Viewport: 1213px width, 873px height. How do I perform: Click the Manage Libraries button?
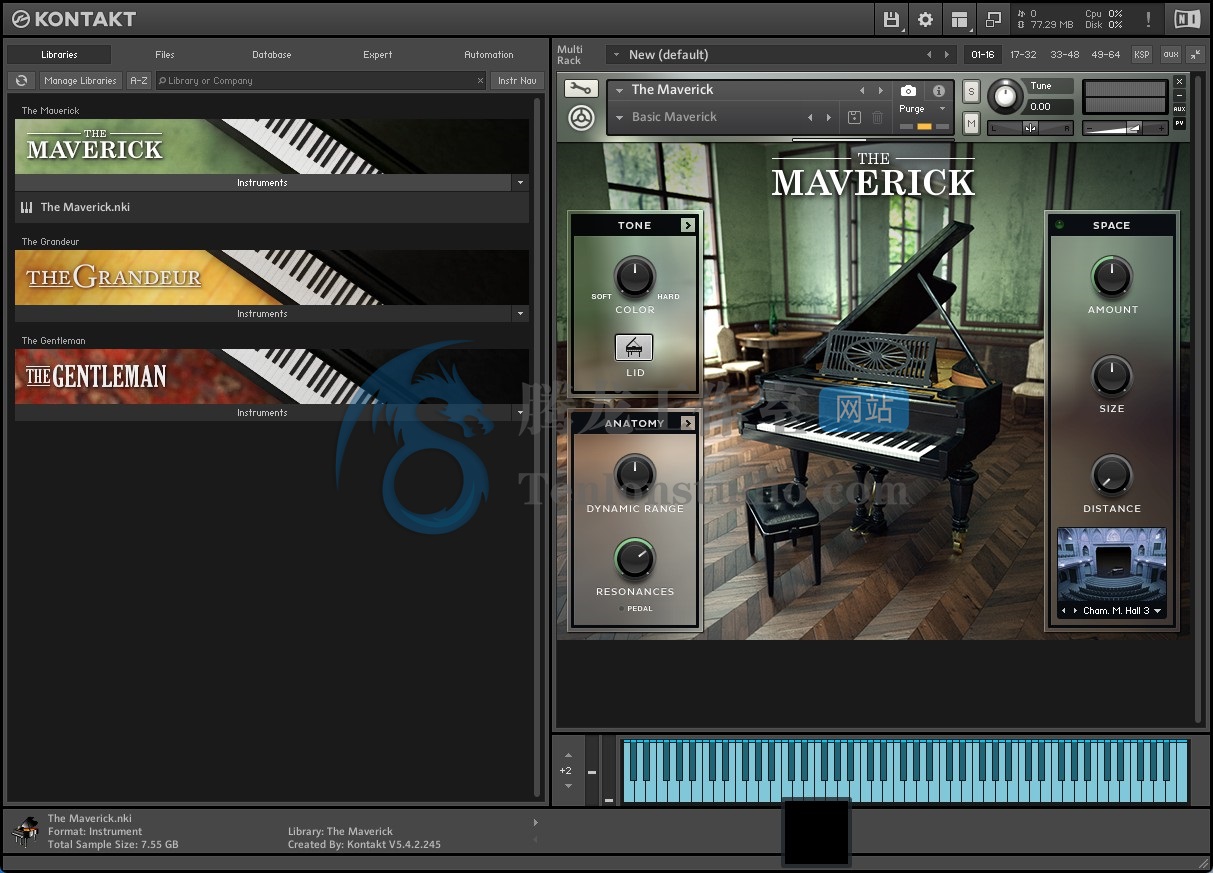point(81,81)
